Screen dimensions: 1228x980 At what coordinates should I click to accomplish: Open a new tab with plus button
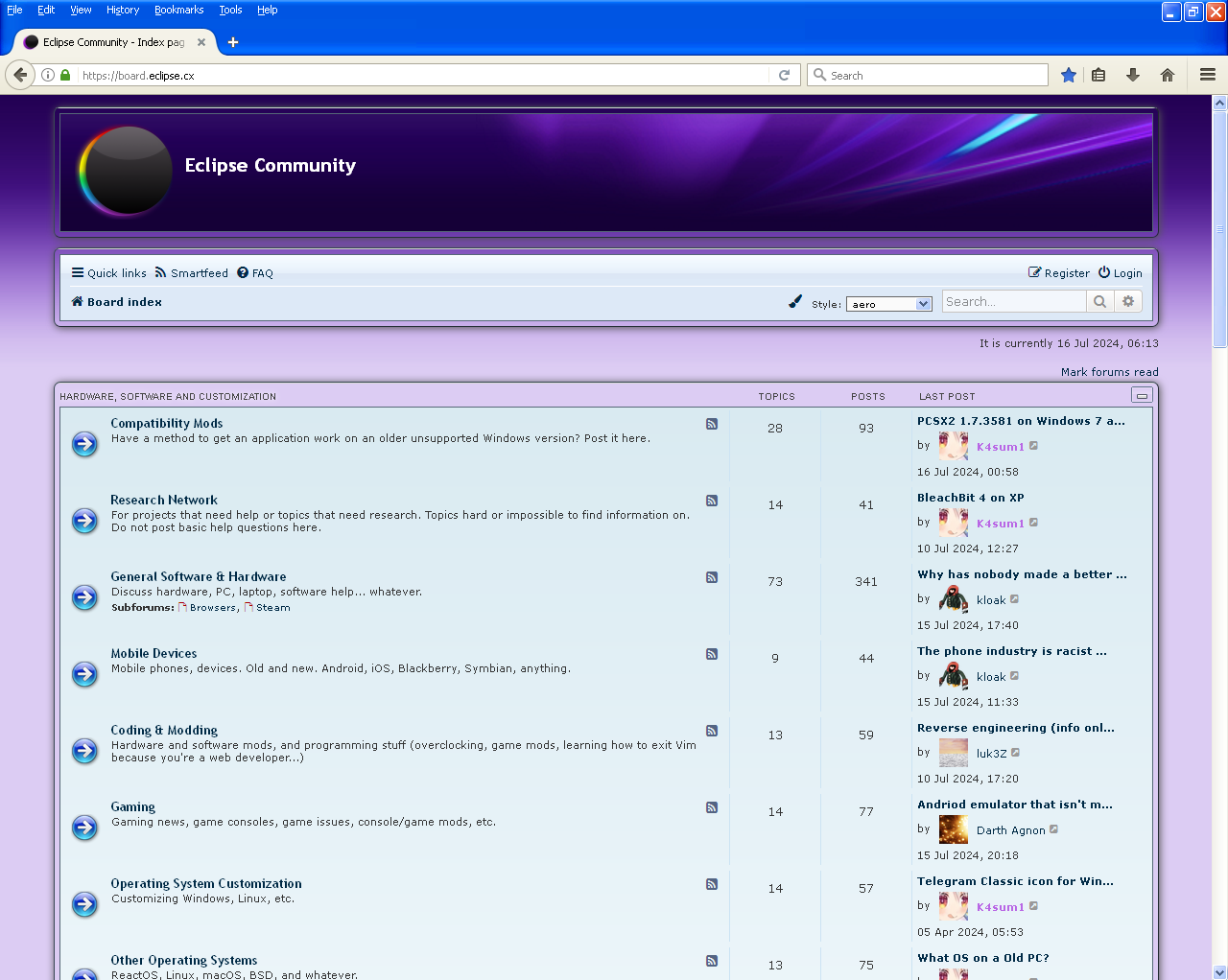tap(233, 42)
